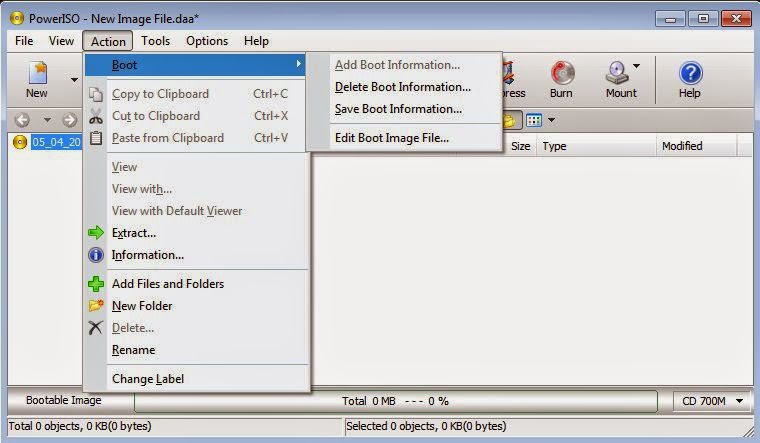
Task: Expand the Mount dropdown arrow
Action: click(x=636, y=66)
